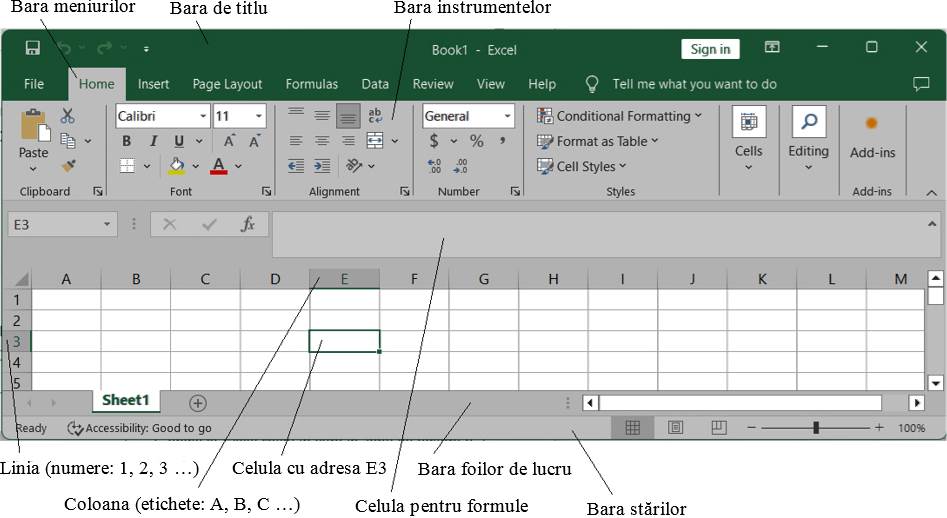947x518 pixels.
Task: Click the Increase Decimal icon
Action: tap(434, 166)
